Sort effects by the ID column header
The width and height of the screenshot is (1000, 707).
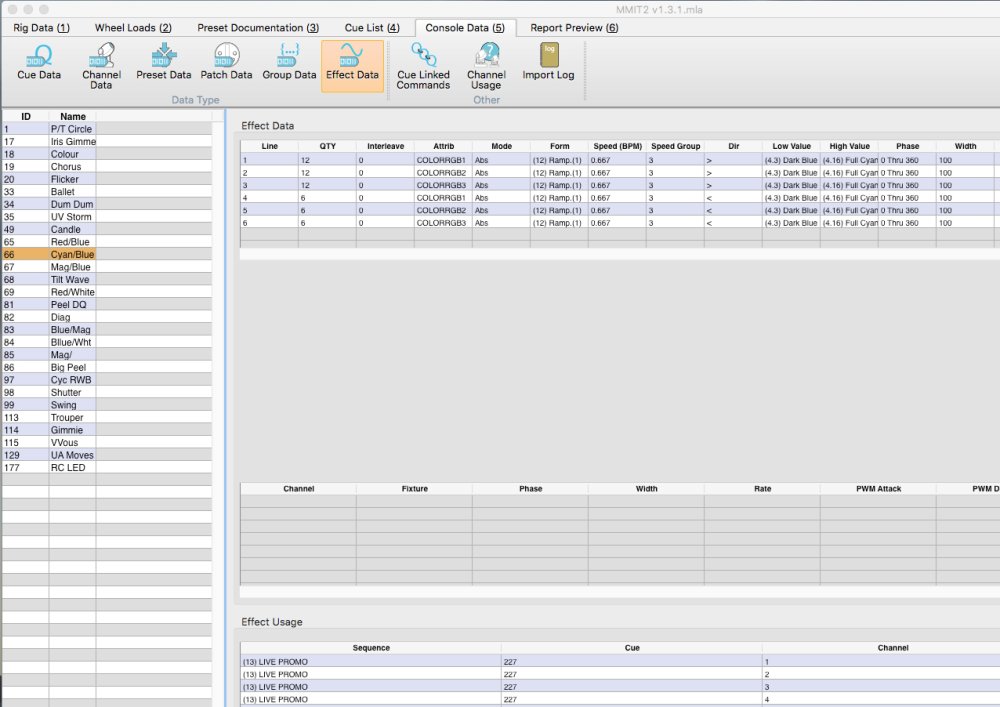26,117
